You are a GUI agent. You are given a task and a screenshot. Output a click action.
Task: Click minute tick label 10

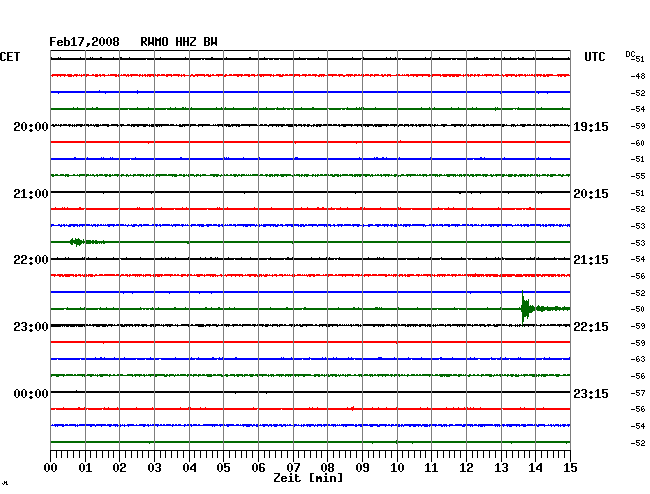397,467
